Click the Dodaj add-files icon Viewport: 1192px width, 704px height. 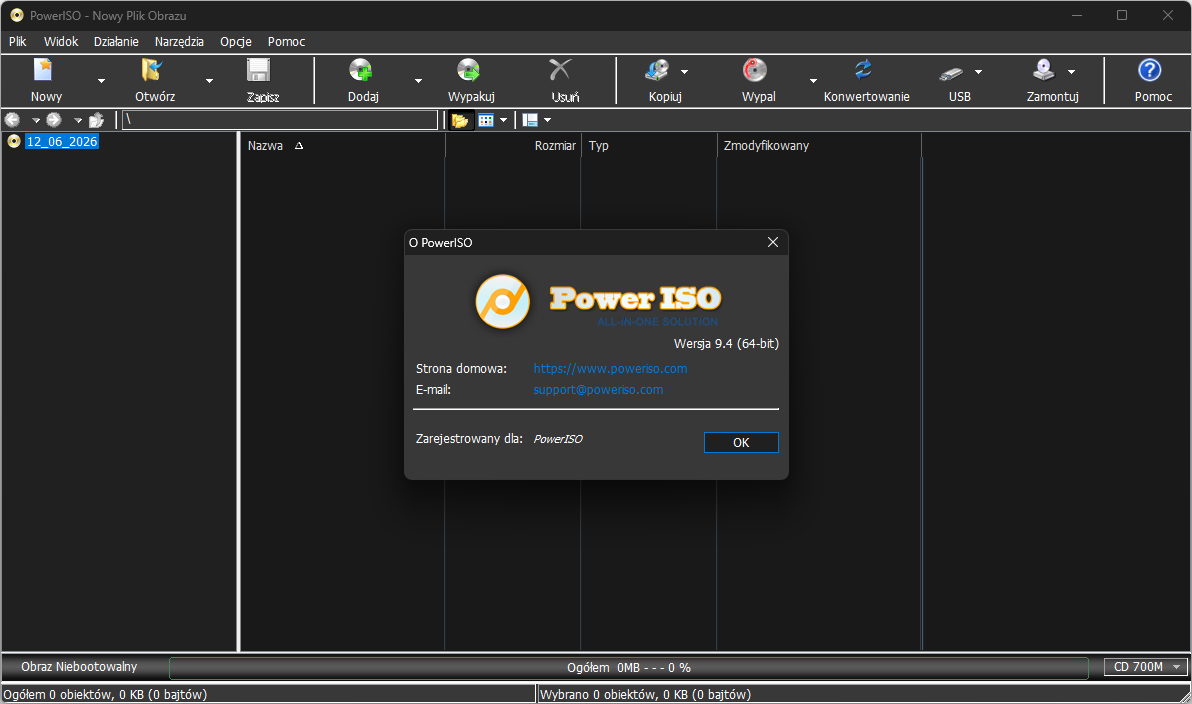(x=361, y=70)
